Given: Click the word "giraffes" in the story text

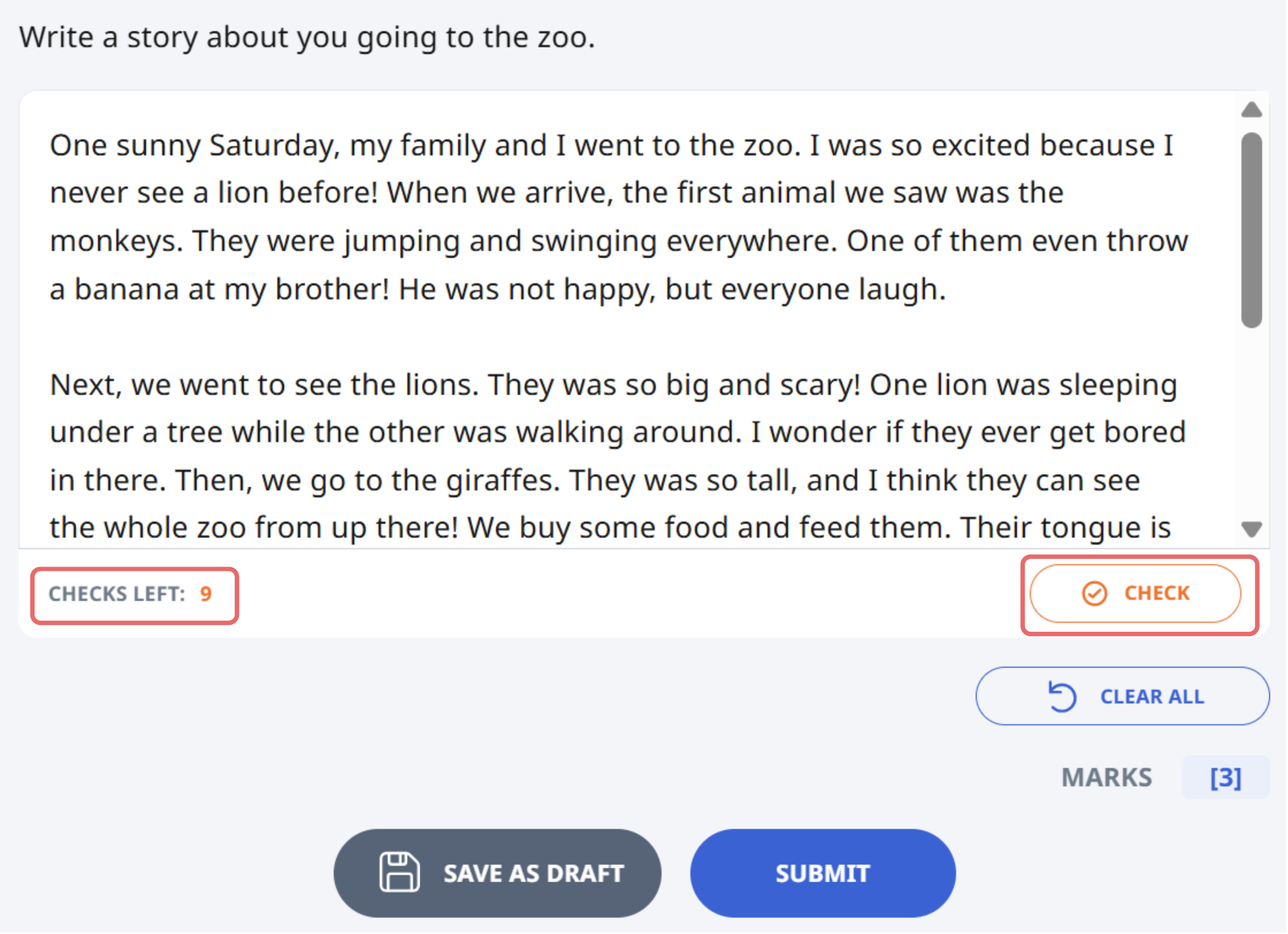Looking at the screenshot, I should (503, 481).
